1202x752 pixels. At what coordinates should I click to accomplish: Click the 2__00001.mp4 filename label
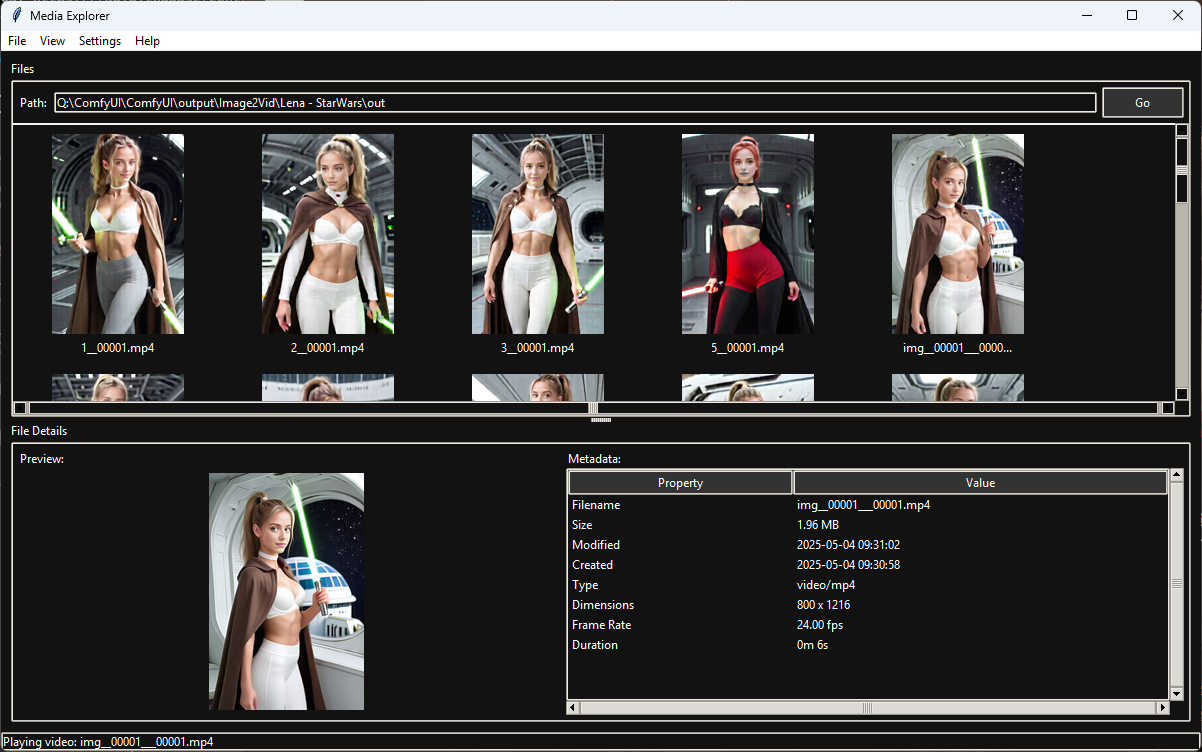click(x=328, y=348)
